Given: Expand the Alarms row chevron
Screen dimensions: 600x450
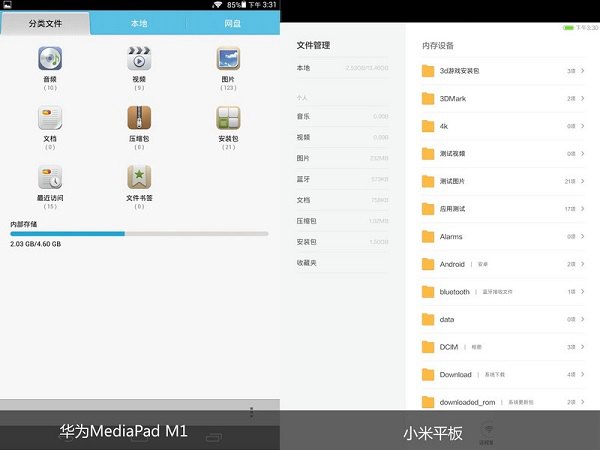Looking at the screenshot, I should click(x=582, y=236).
